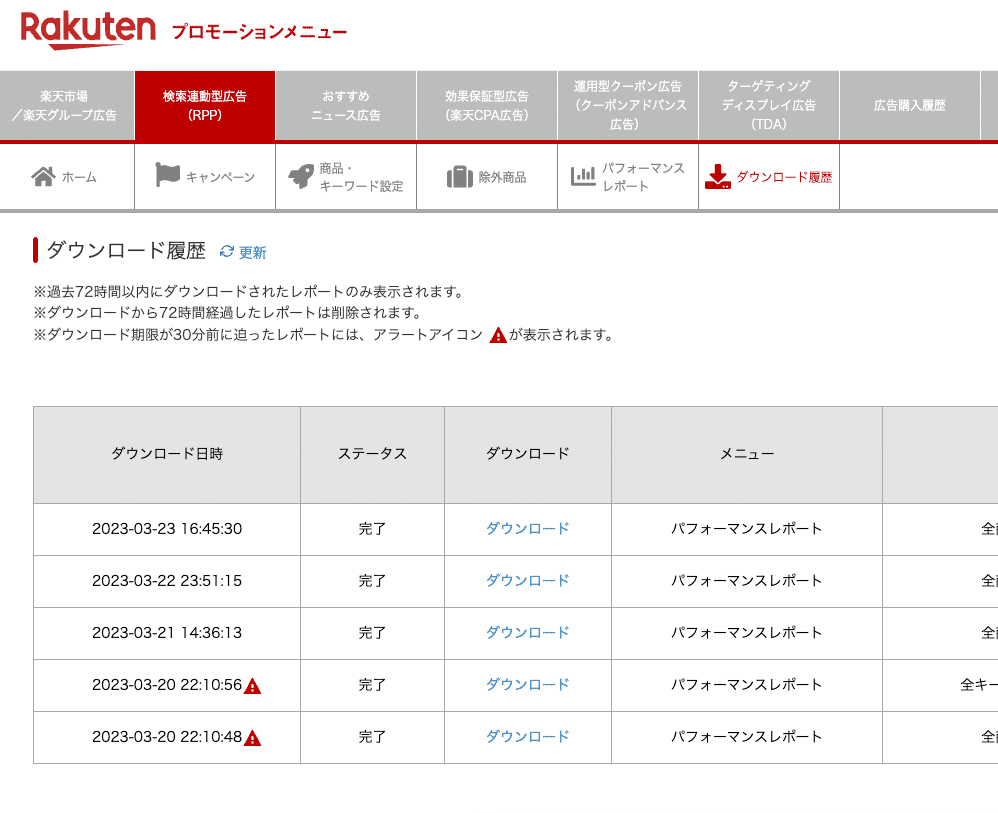The width and height of the screenshot is (998, 813).
Task: Open the 除外商品 submenu
Action: point(487,177)
